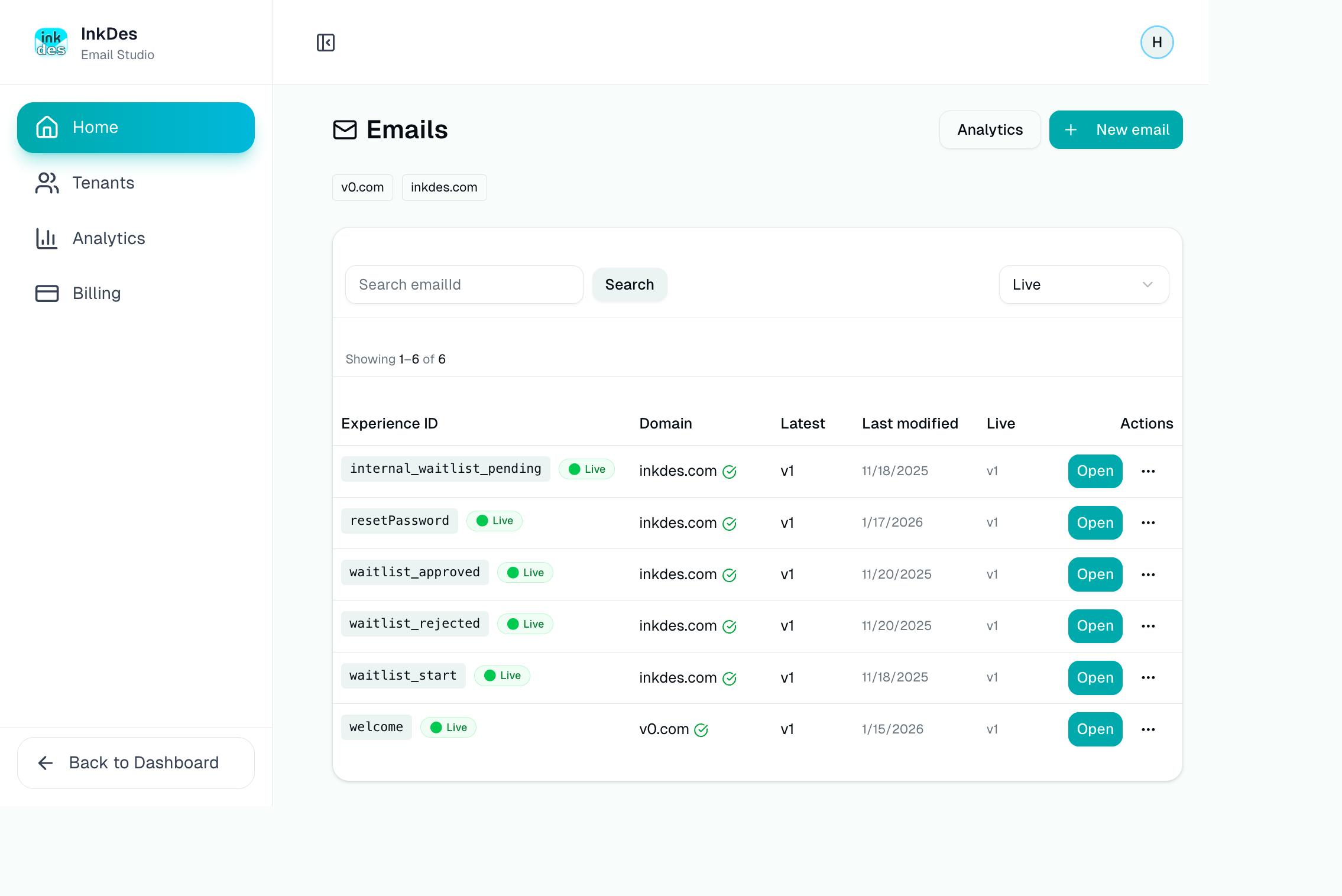Select the Home icon in the sidebar

point(47,127)
